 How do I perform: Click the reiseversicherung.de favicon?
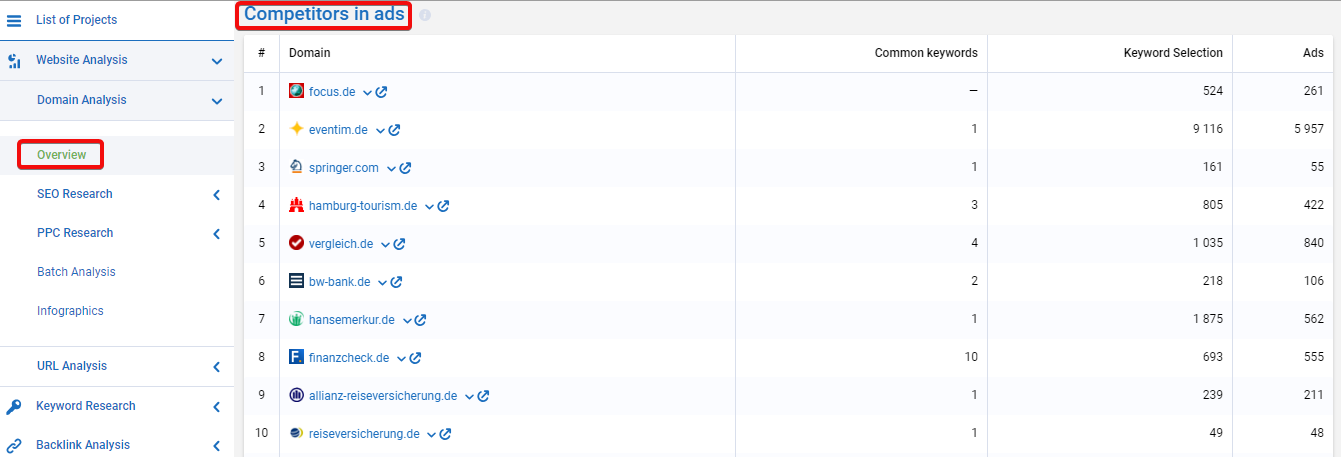(x=296, y=433)
